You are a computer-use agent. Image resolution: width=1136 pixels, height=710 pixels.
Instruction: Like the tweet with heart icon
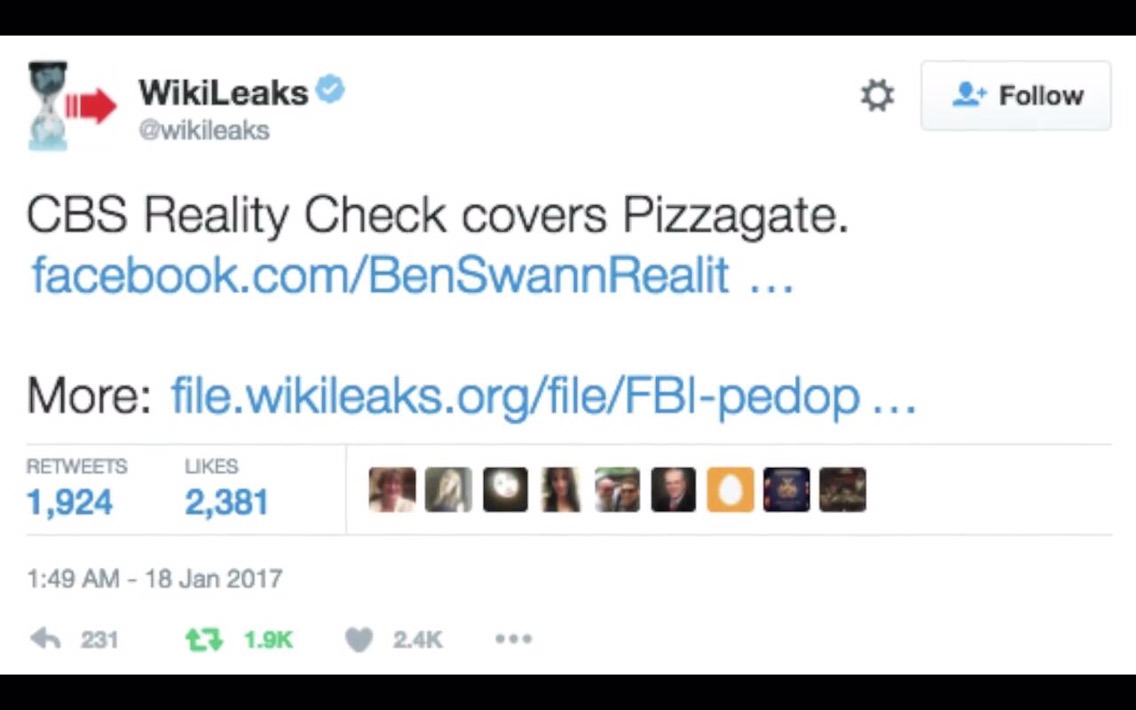[359, 640]
